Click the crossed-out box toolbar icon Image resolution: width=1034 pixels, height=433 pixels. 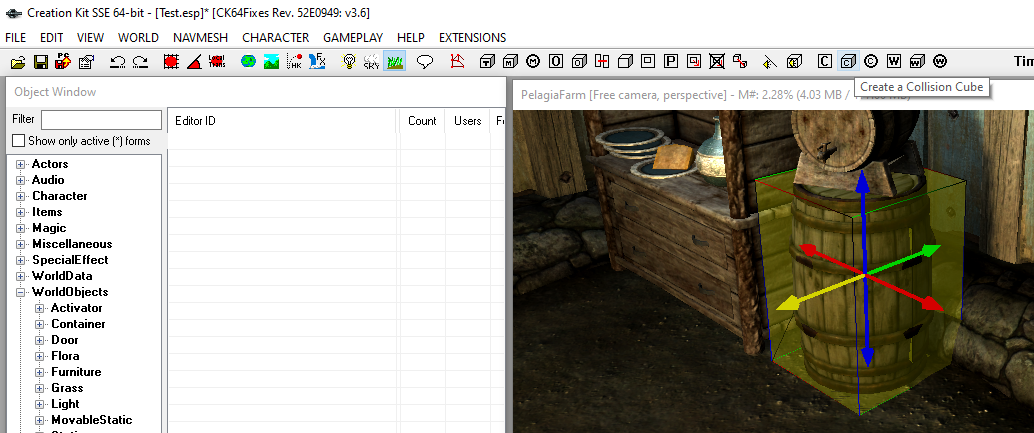(717, 62)
